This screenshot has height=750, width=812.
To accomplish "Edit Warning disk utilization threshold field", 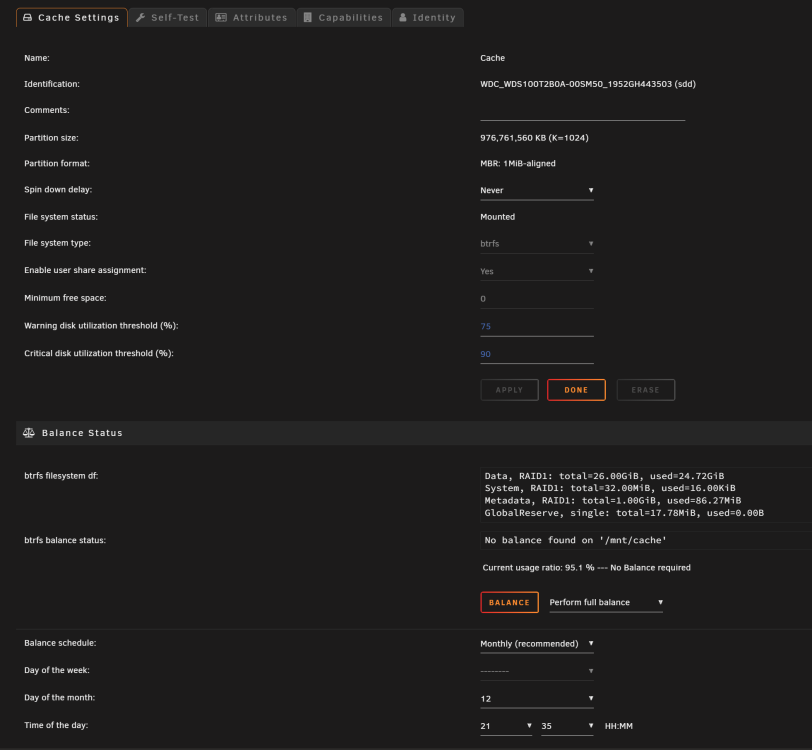I will coord(536,326).
